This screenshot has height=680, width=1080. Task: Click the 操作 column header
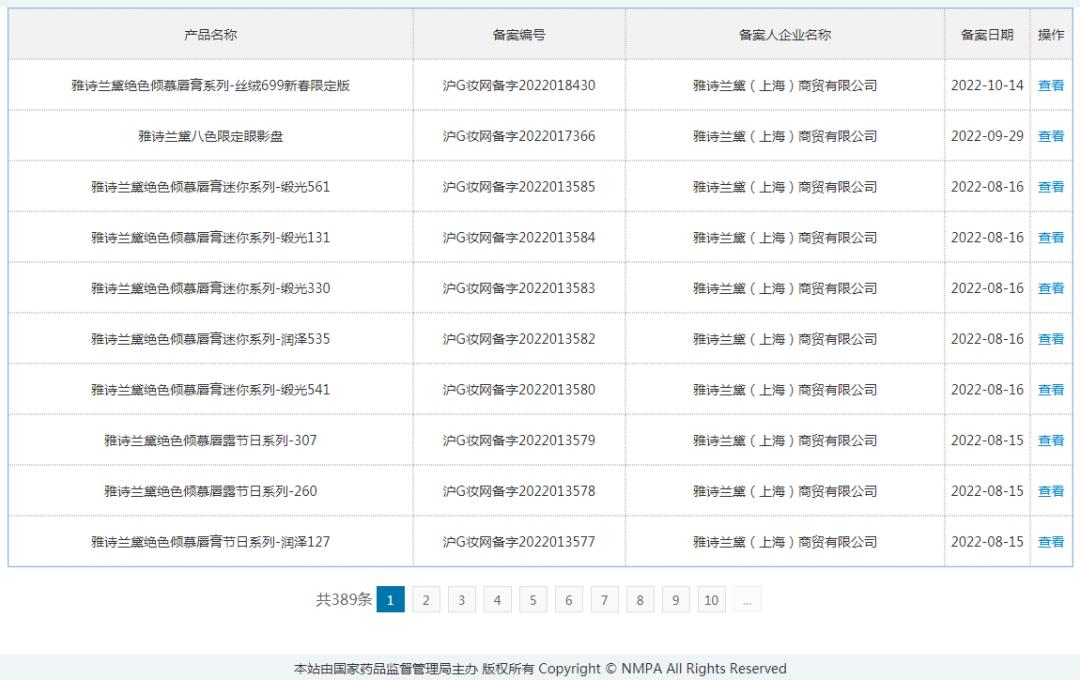click(1051, 34)
